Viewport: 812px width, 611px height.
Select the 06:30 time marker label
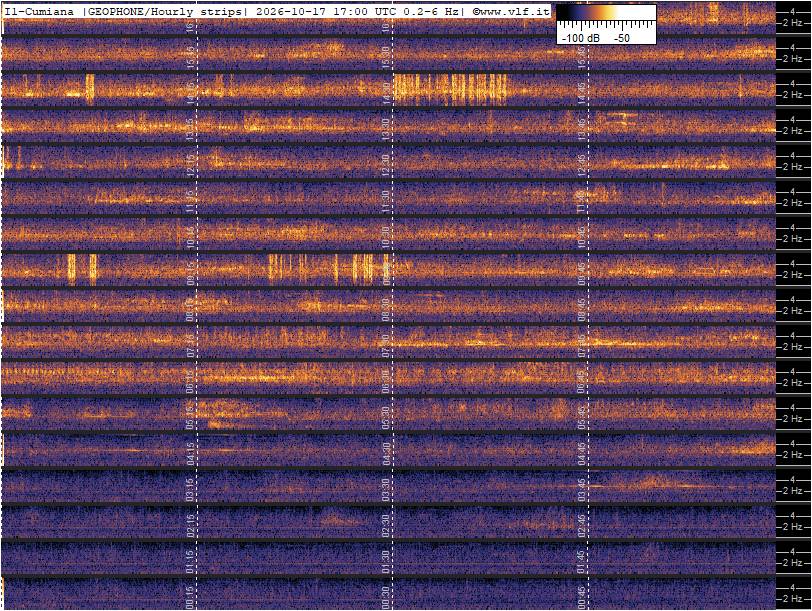tap(386, 382)
